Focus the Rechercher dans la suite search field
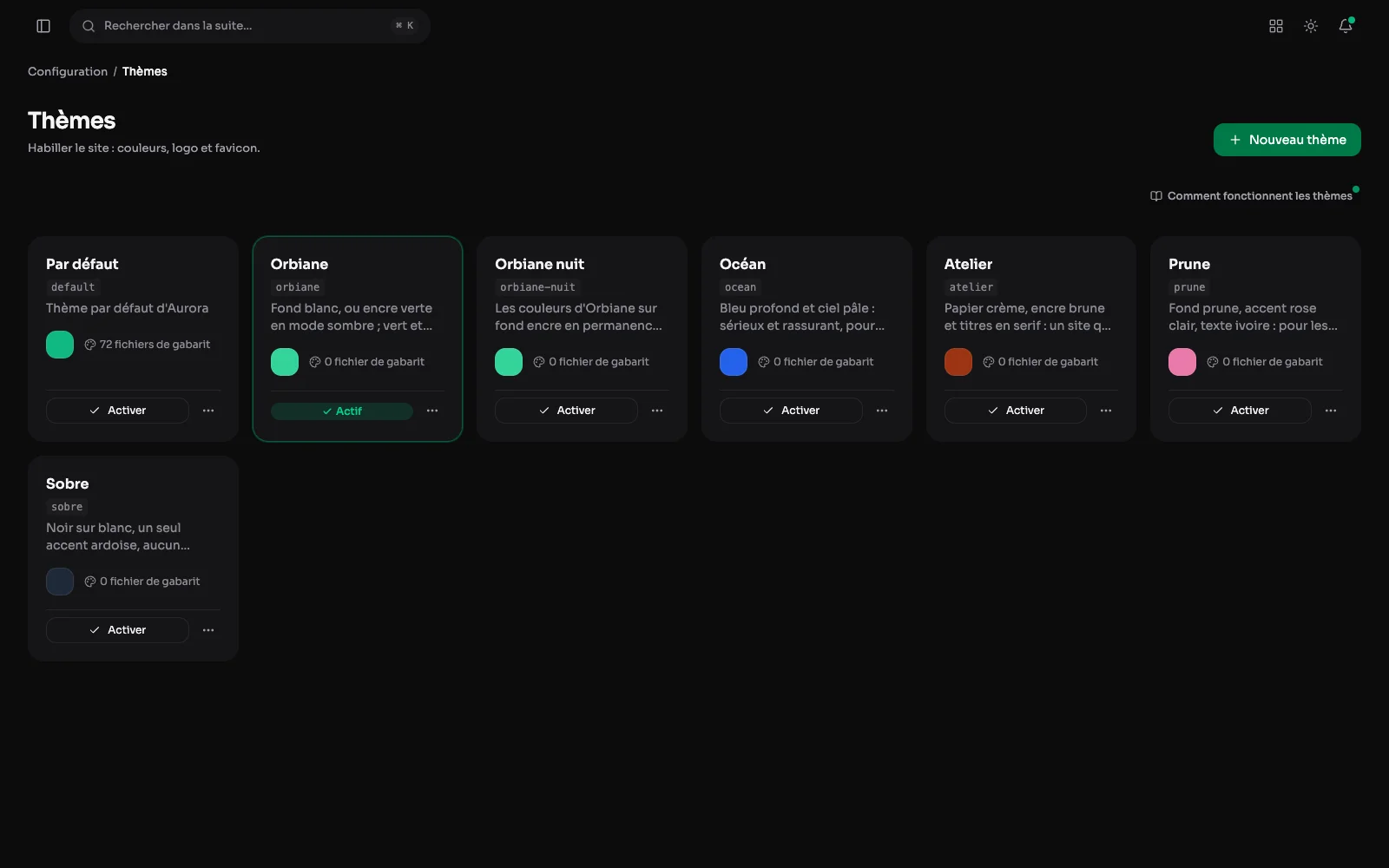Screen dimensions: 1389x868 pos(250,26)
